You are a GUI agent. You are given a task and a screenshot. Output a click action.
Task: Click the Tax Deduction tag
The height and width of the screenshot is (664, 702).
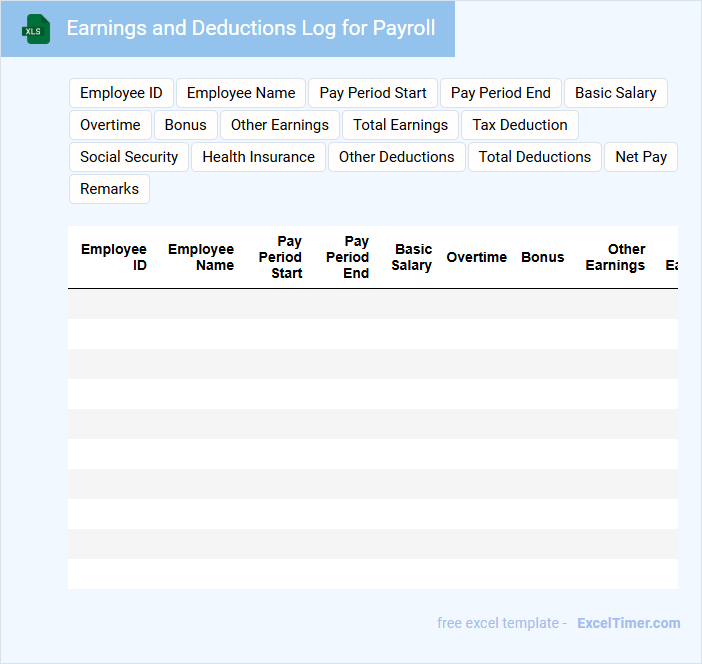click(x=519, y=125)
